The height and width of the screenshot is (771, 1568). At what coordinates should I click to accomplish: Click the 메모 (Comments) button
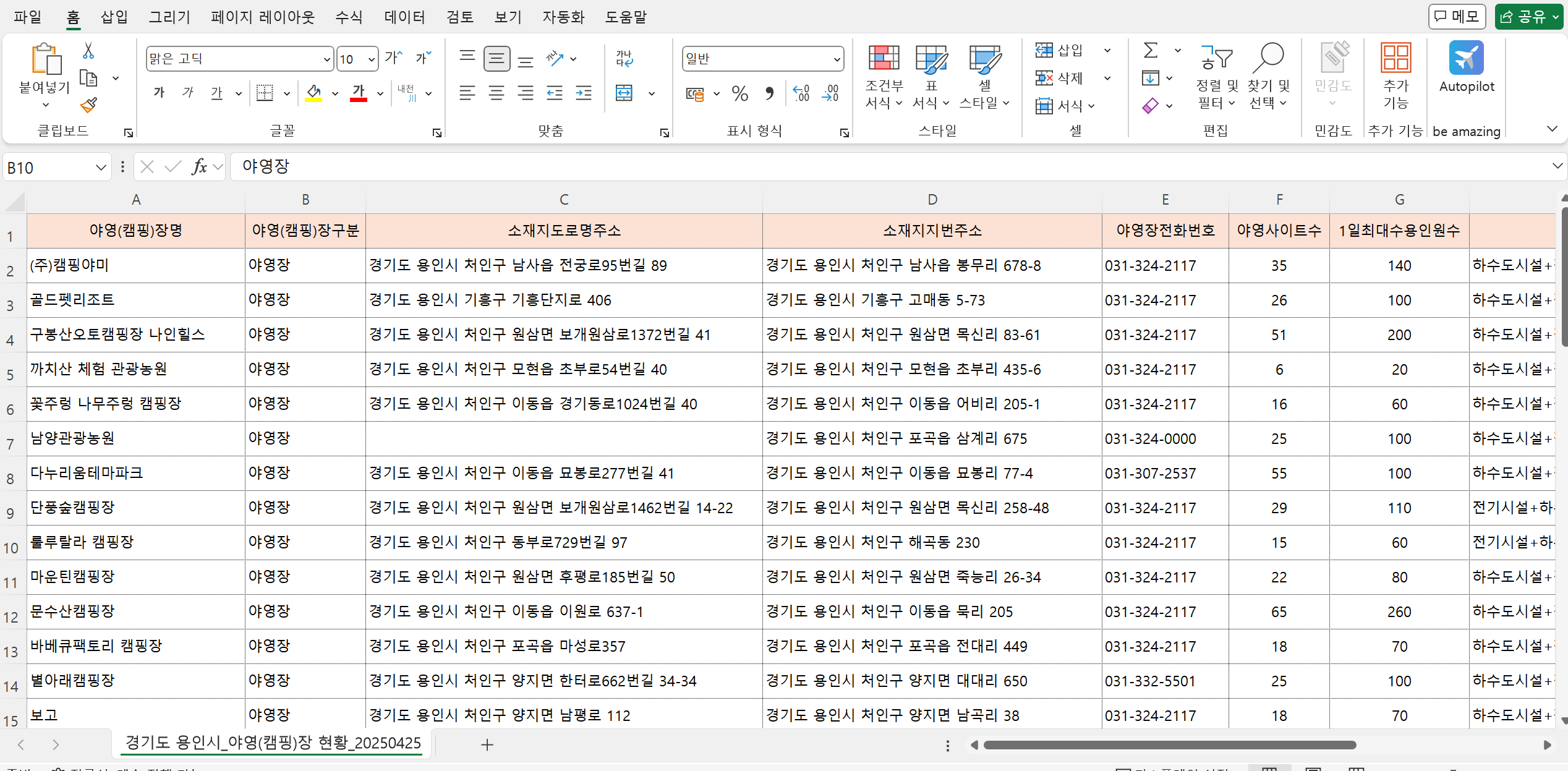(1456, 17)
